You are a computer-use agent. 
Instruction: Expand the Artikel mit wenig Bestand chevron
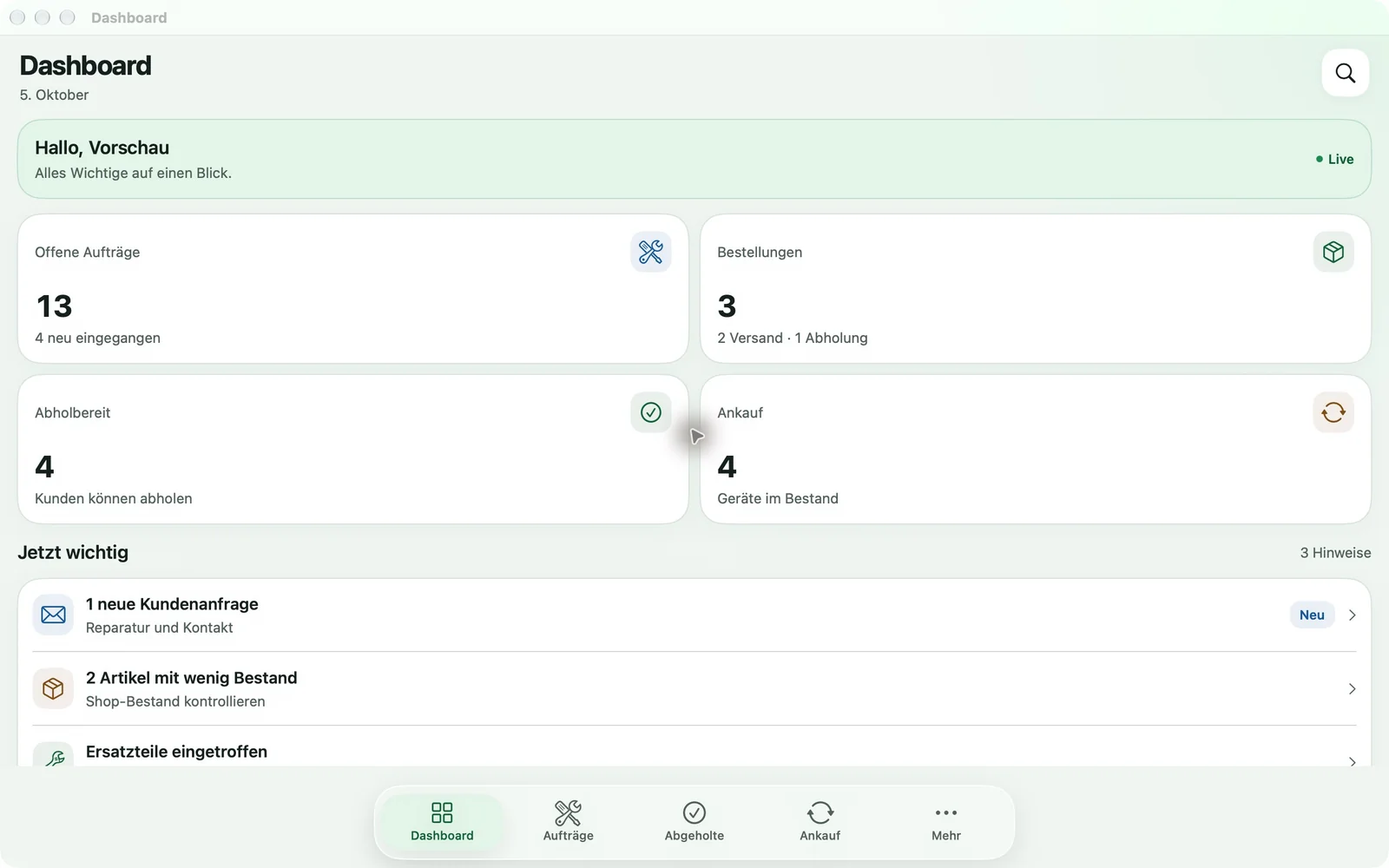tap(1352, 688)
